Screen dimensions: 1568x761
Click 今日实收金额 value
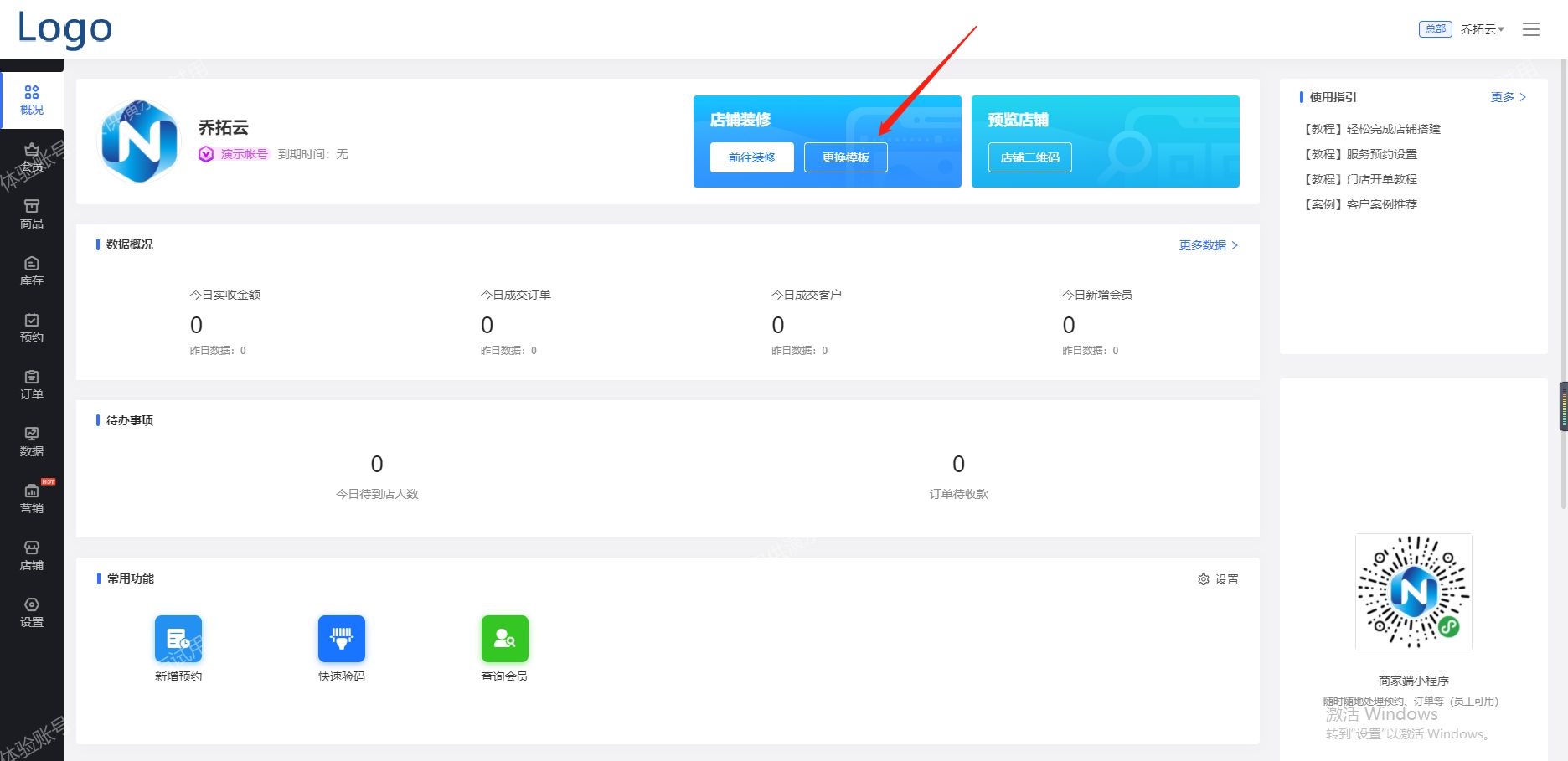[196, 325]
